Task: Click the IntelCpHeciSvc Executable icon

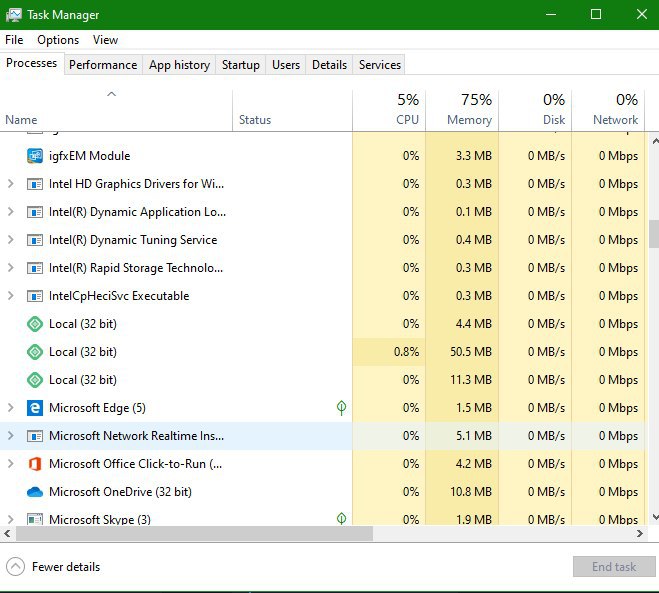Action: click(x=35, y=296)
